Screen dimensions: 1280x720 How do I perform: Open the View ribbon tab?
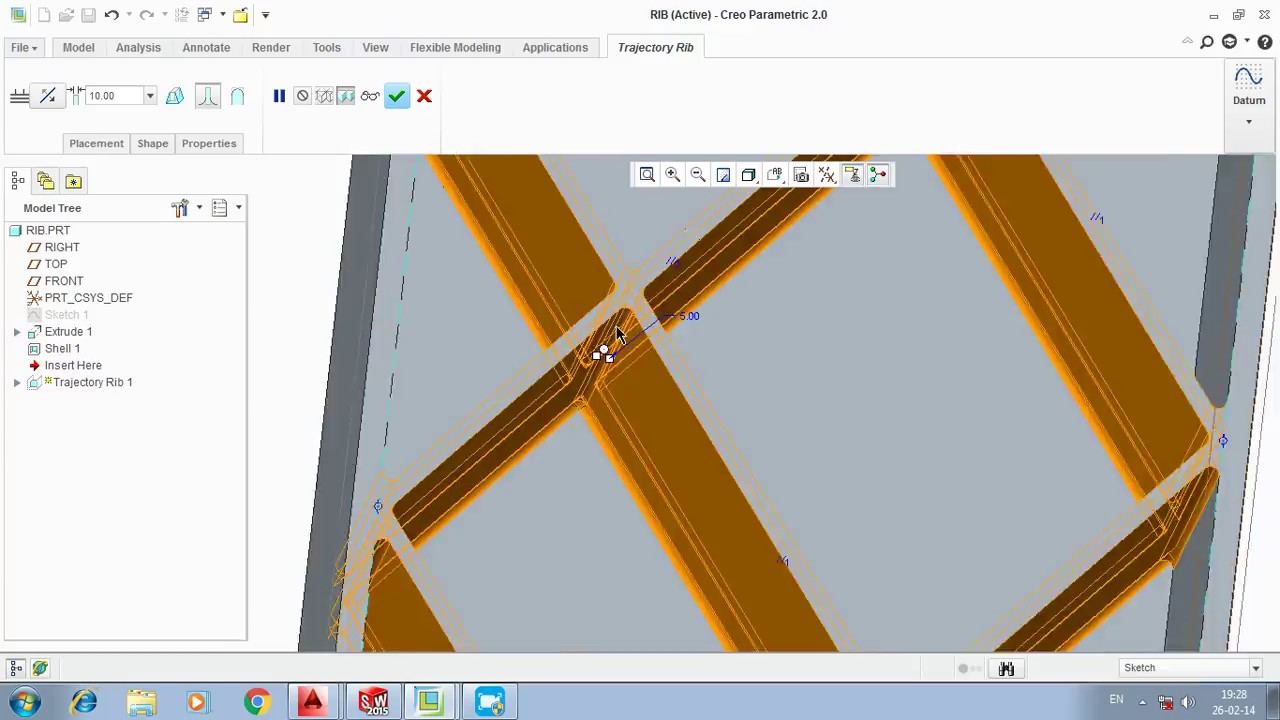pos(375,47)
